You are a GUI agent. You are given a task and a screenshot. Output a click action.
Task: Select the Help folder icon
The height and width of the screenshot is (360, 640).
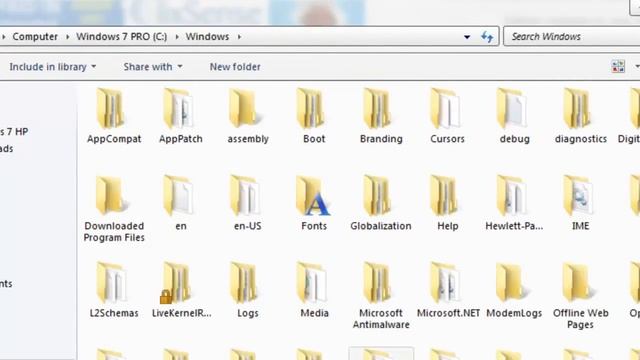(444, 196)
